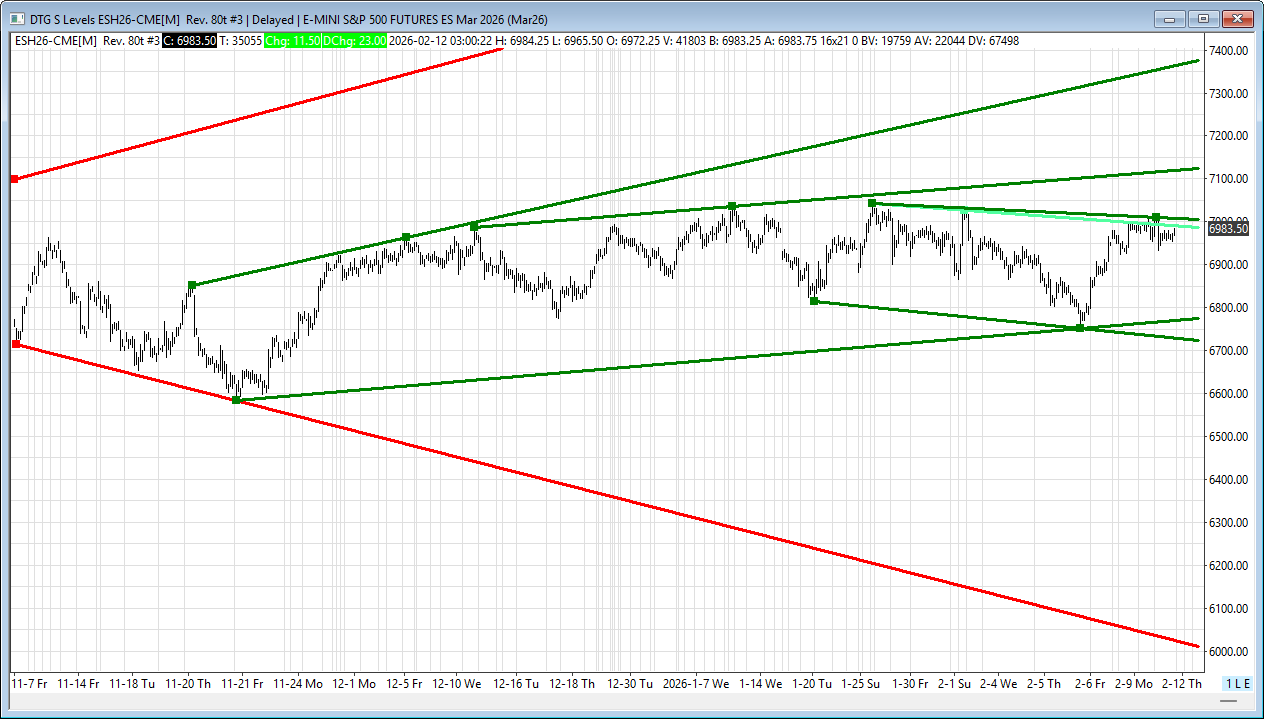The height and width of the screenshot is (719, 1264).
Task: Click the 2-12 Th date axis label
Action: (x=1183, y=684)
